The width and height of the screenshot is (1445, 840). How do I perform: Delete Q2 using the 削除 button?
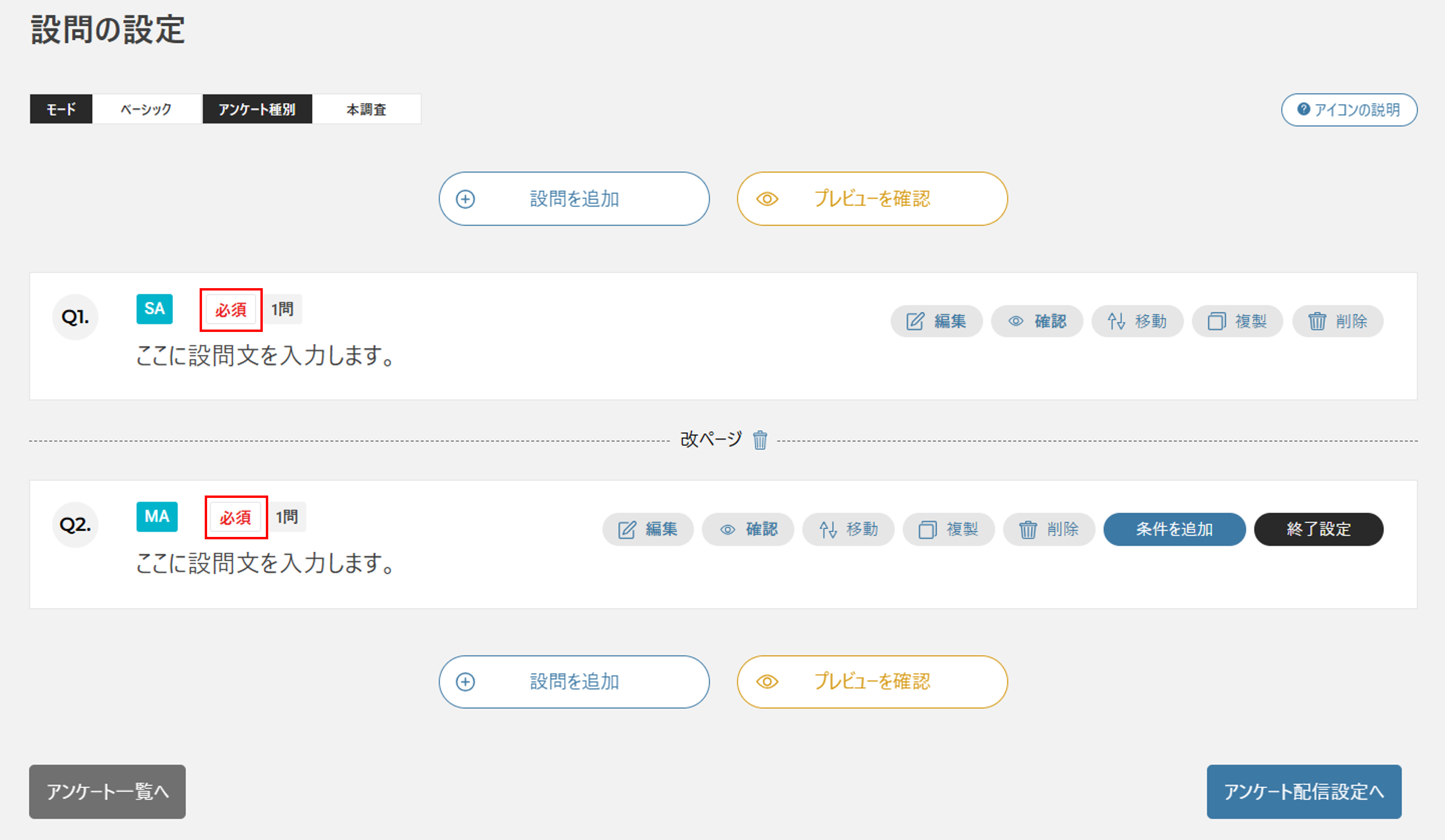point(1049,529)
